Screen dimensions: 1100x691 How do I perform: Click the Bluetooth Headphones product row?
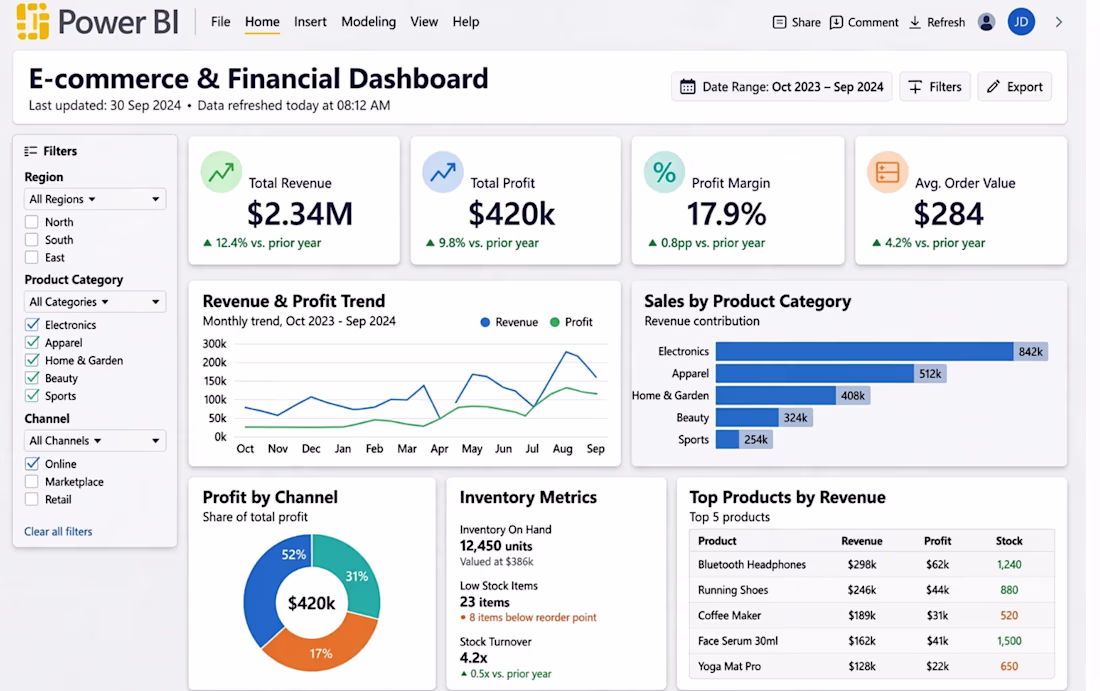pyautogui.click(x=871, y=565)
